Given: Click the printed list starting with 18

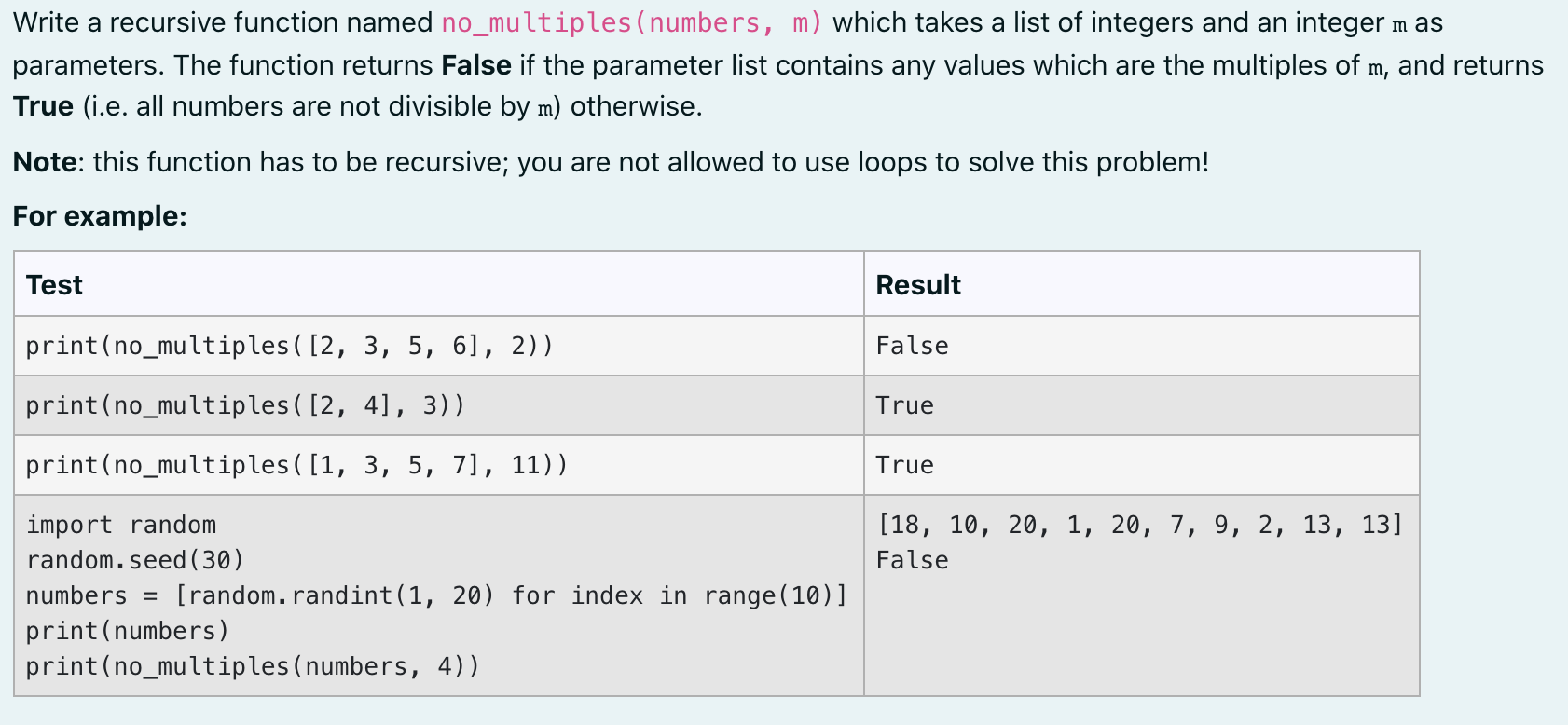Looking at the screenshot, I should (x=1139, y=525).
